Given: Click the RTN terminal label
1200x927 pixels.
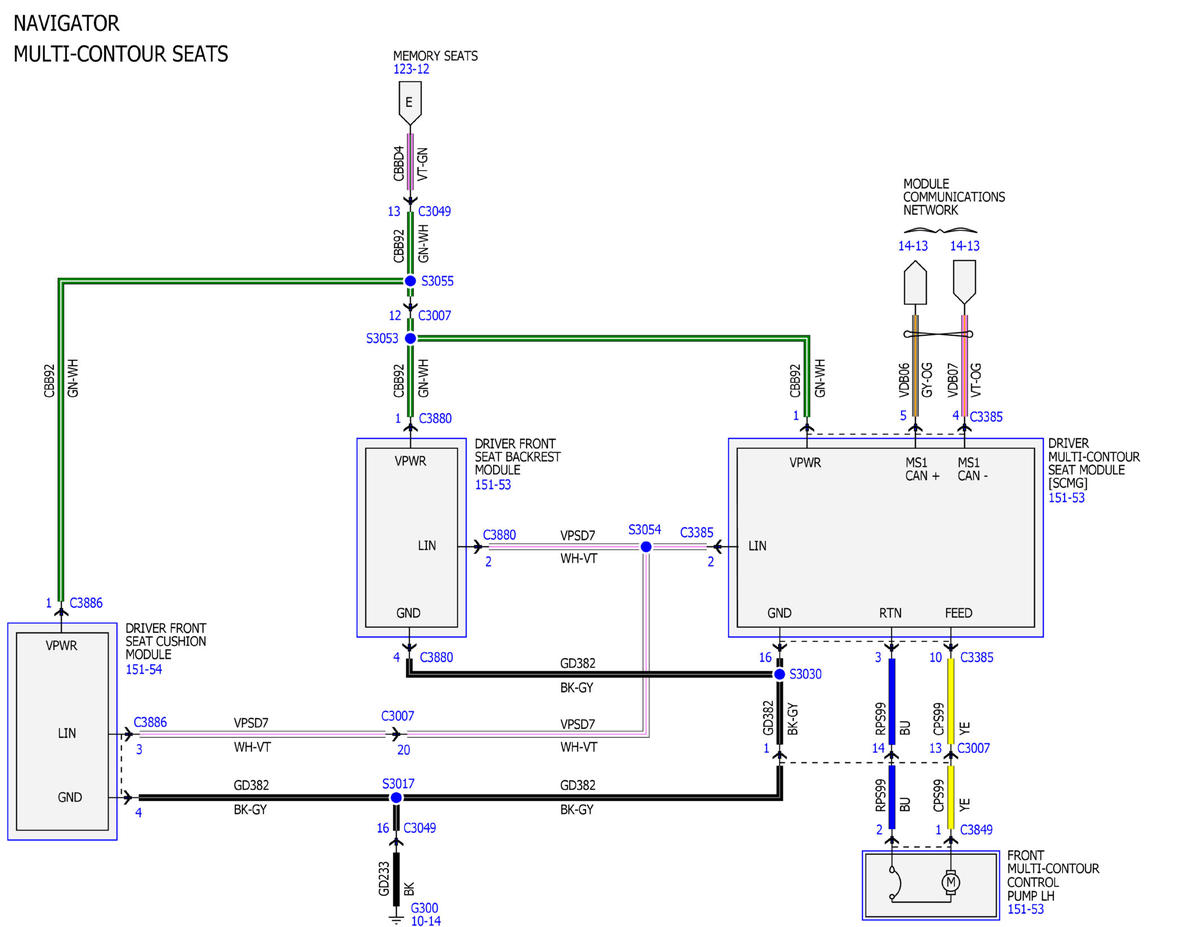Looking at the screenshot, I should pyautogui.click(x=891, y=613).
